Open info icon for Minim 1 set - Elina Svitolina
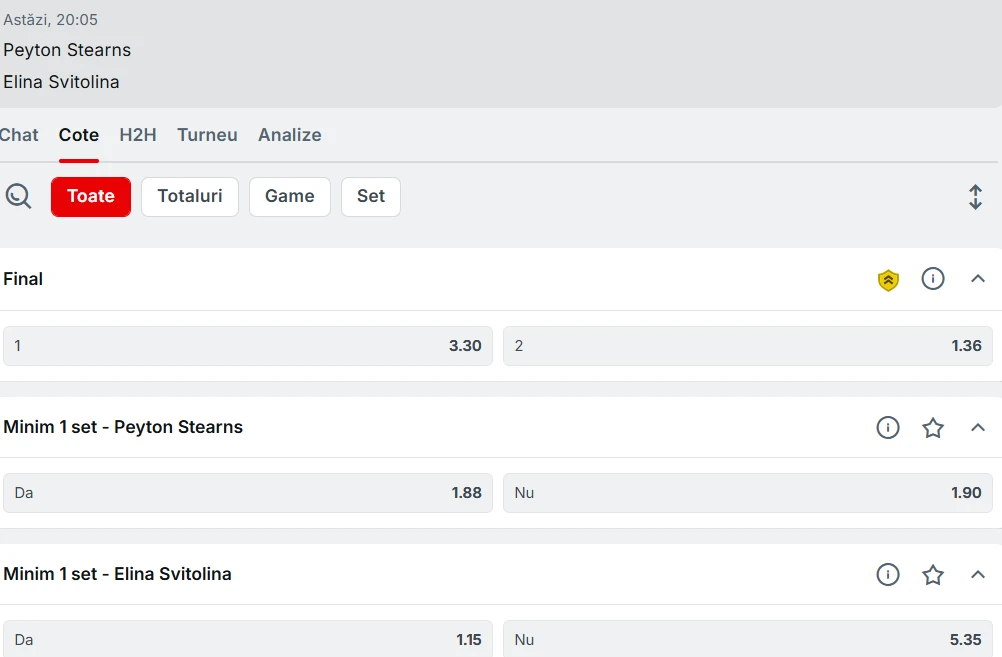Screen dimensions: 1002x657 click(x=888, y=574)
